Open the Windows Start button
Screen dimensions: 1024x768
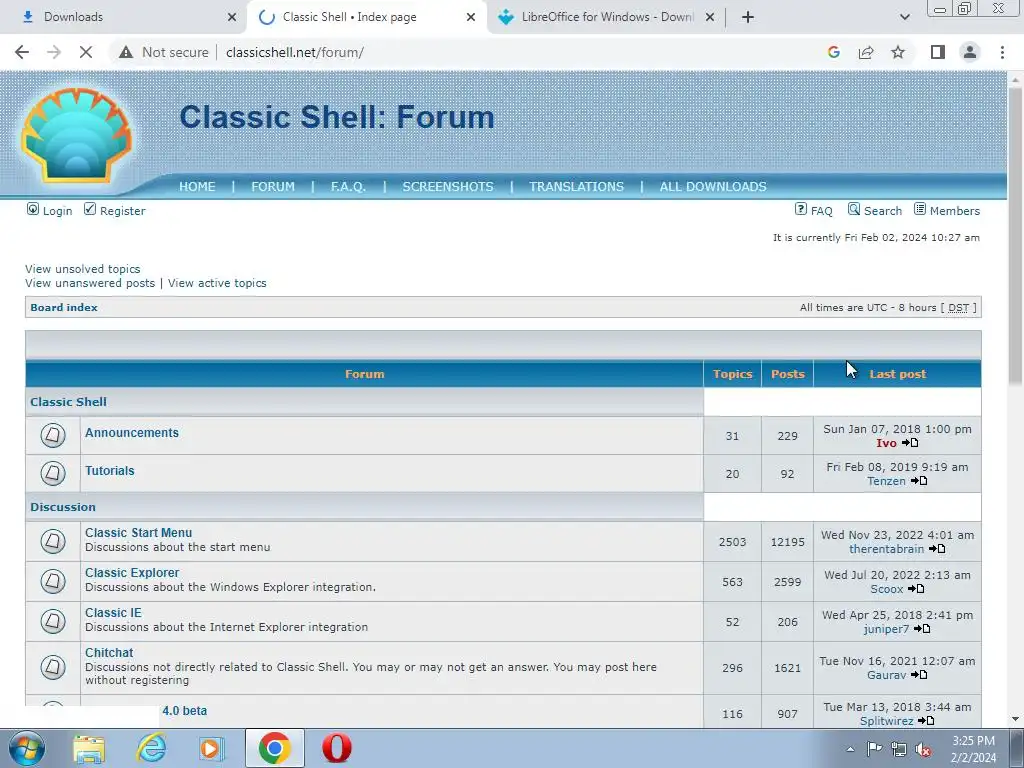coord(26,748)
